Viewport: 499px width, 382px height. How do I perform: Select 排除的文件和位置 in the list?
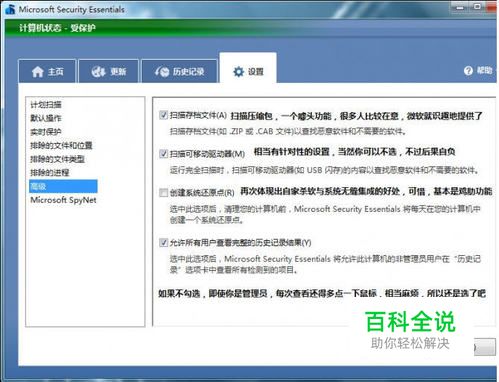click(x=61, y=146)
